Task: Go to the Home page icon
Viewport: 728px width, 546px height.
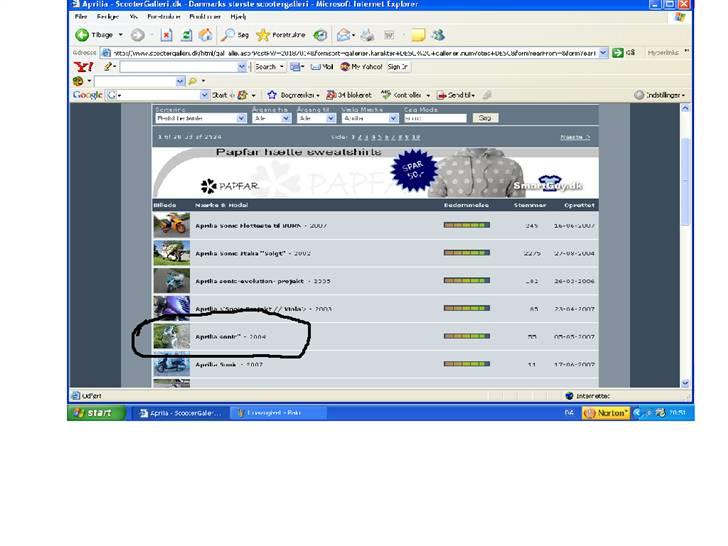Action: click(x=205, y=35)
